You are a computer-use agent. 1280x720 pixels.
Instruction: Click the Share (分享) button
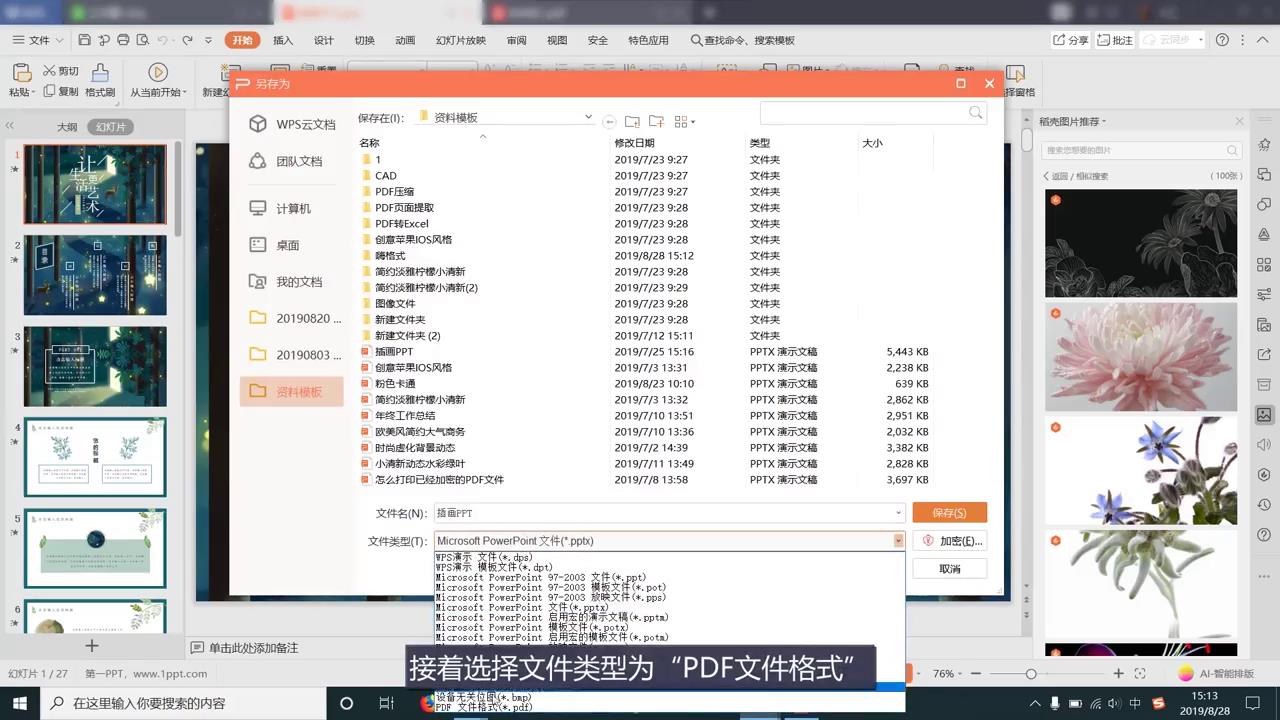pyautogui.click(x=1071, y=40)
